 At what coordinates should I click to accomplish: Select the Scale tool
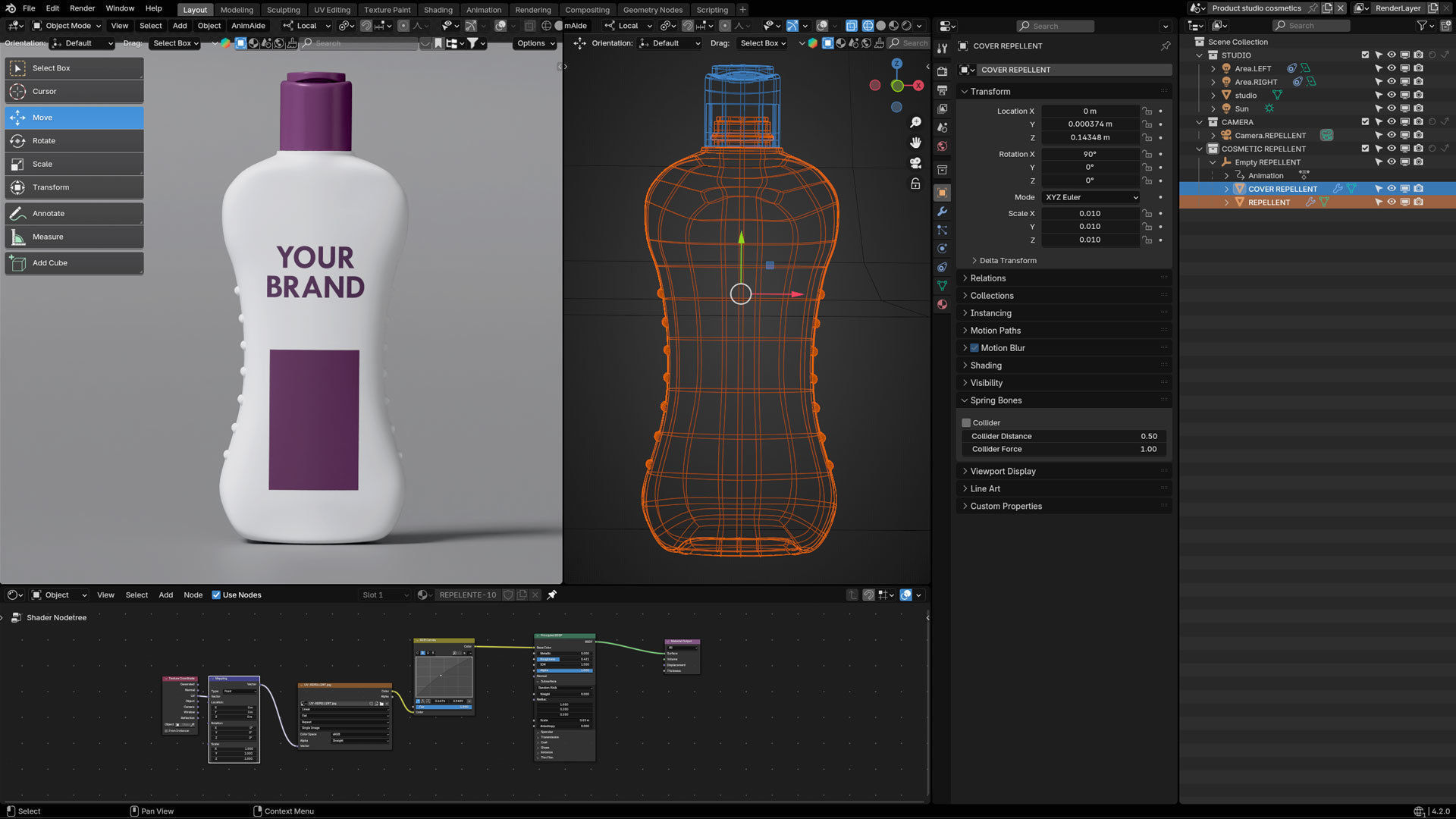click(74, 164)
